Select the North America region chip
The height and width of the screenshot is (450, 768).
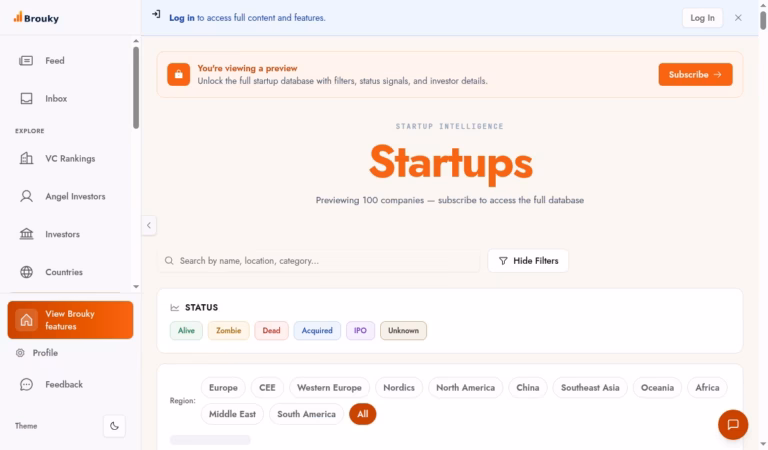(x=465, y=387)
